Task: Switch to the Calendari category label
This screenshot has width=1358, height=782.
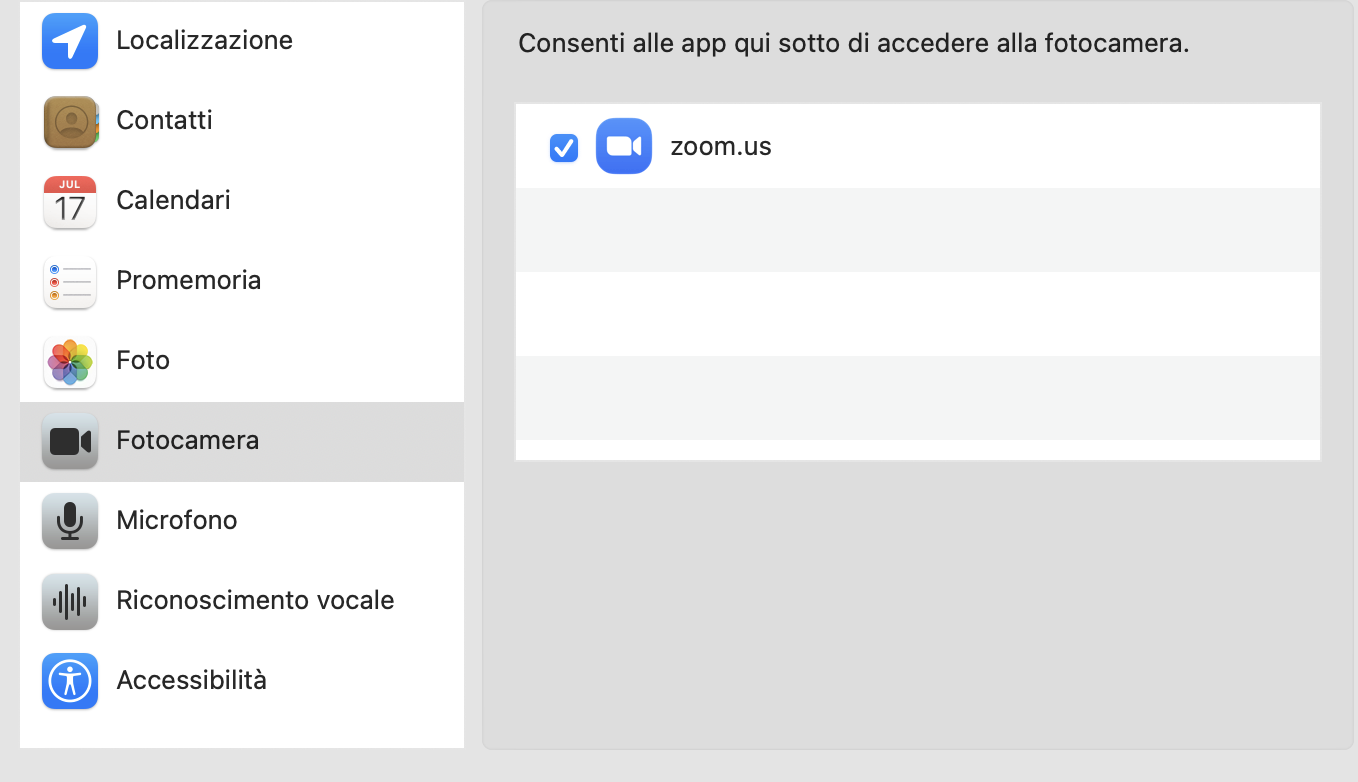Action: [x=173, y=201]
